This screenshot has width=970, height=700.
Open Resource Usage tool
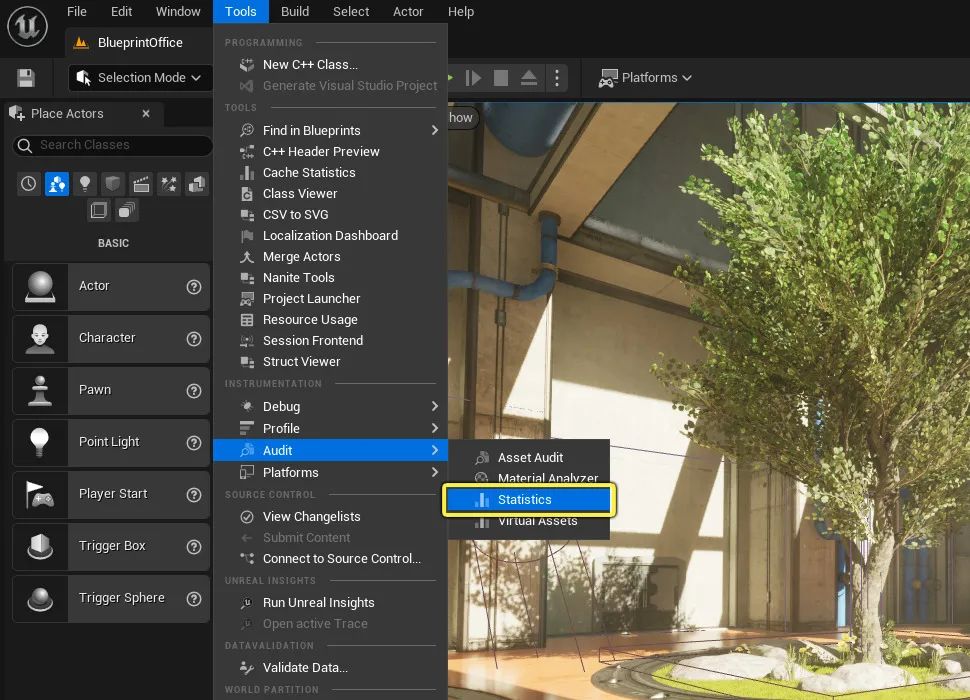pos(330,320)
